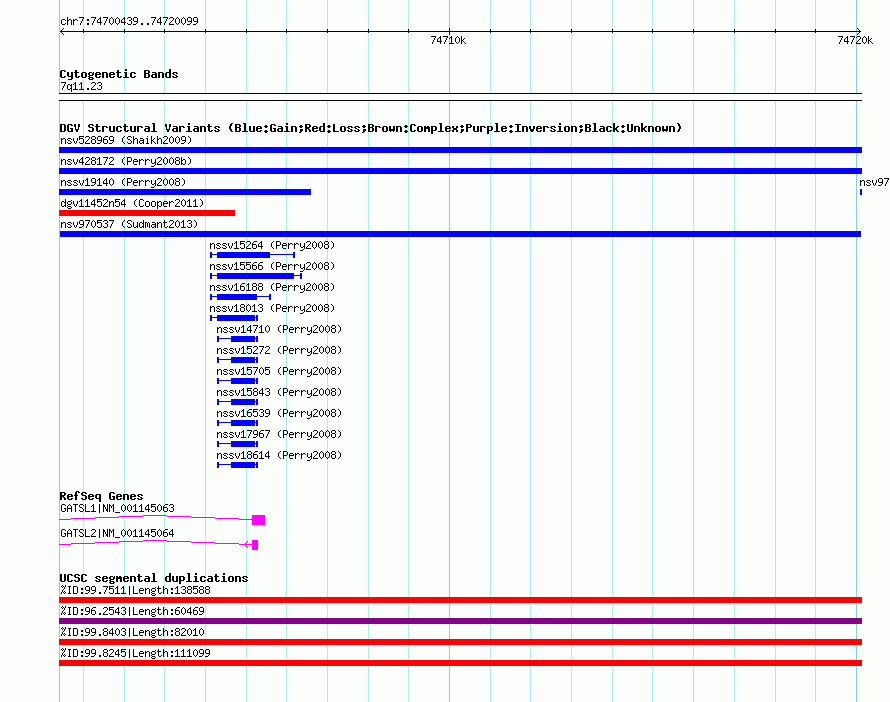Click the red bar under %ID:99.7511
The height and width of the screenshot is (702, 890).
coord(460,600)
